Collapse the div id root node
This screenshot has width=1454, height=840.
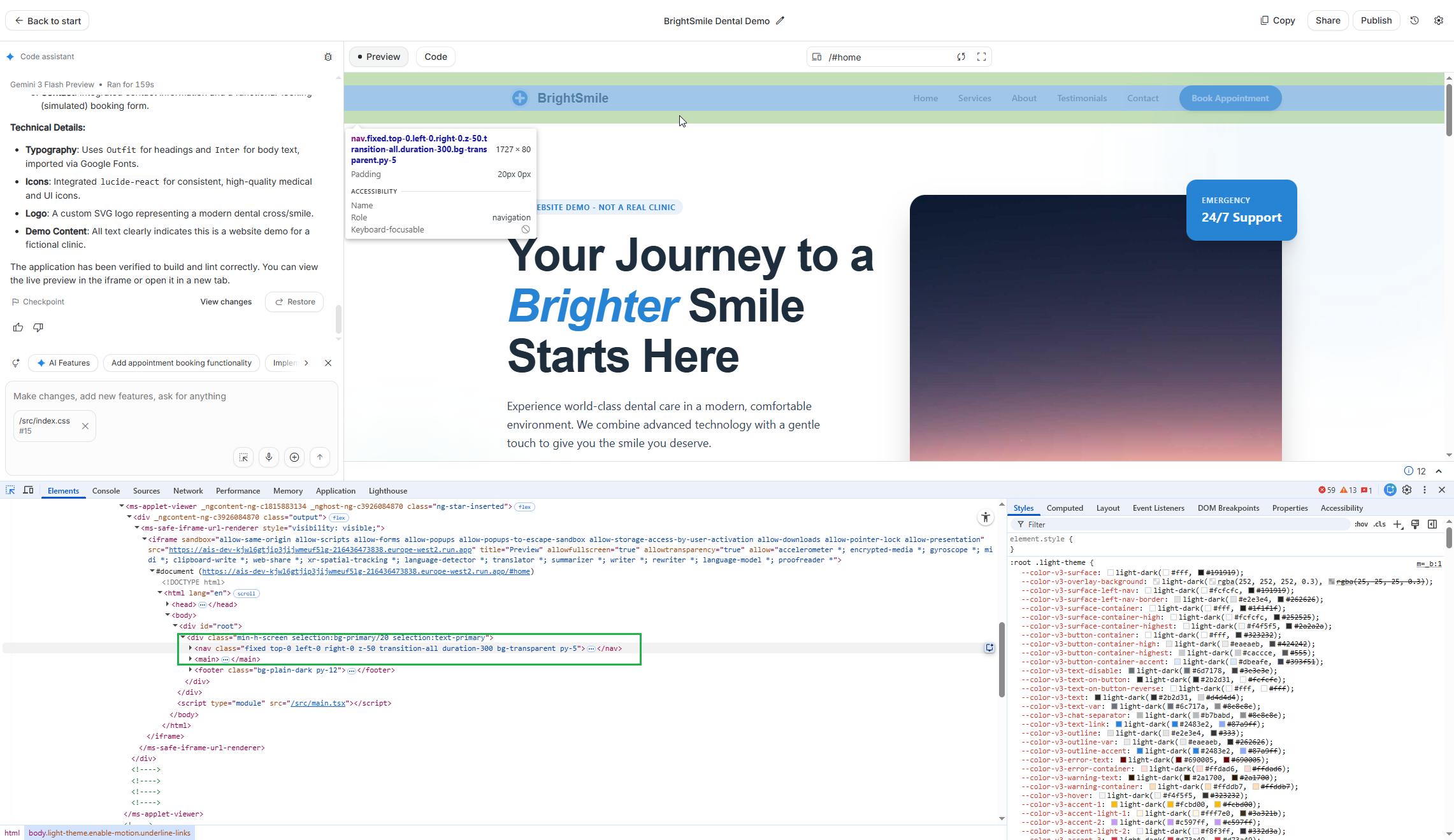(175, 626)
